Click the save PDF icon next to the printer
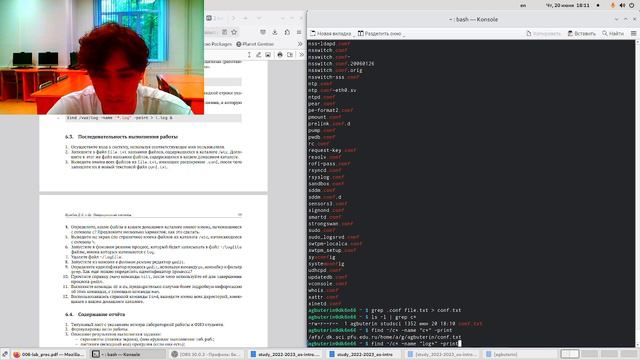This screenshot has height=360, width=640. click(290, 55)
